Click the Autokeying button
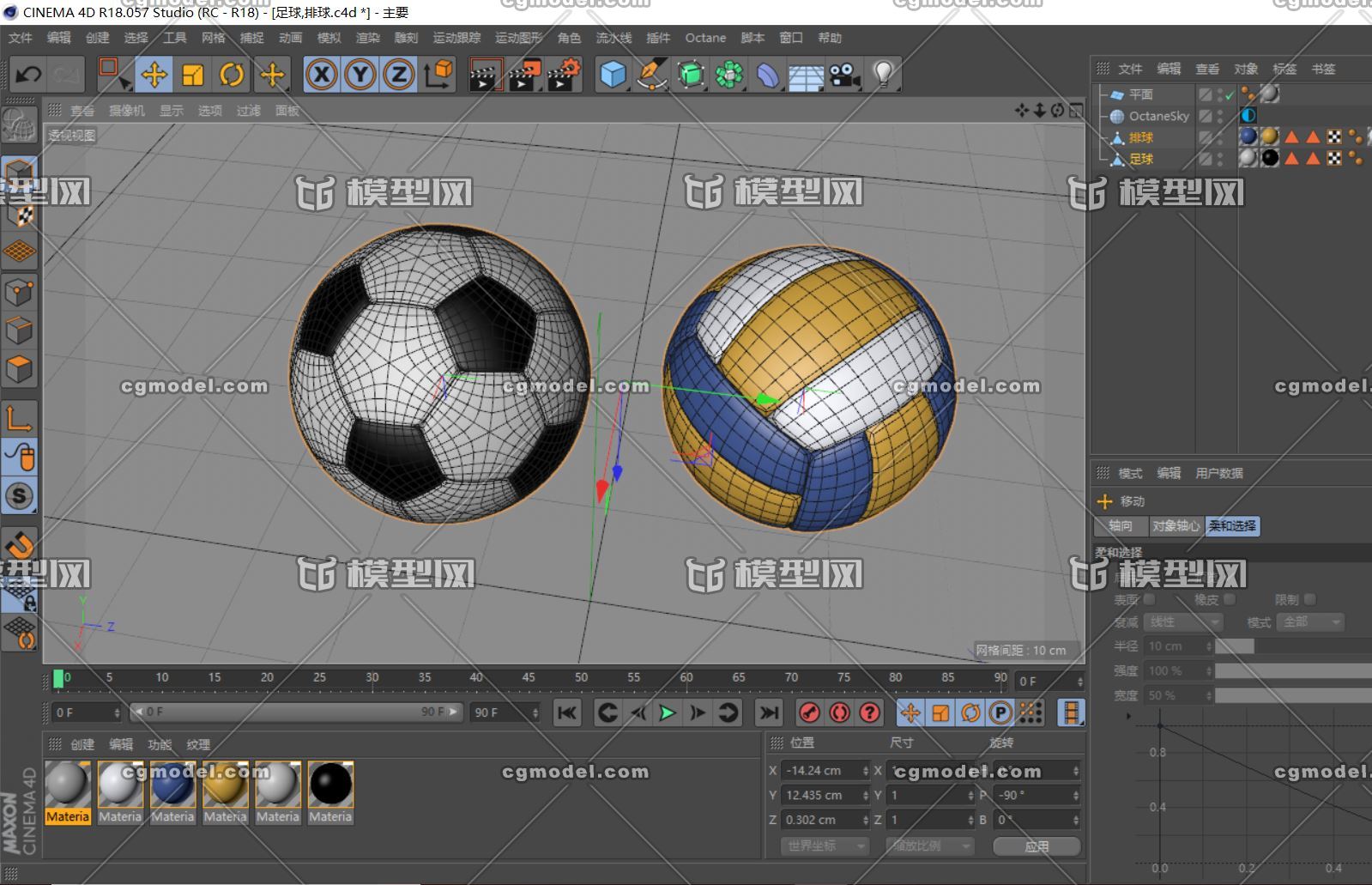This screenshot has height=885, width=1372. 839,712
